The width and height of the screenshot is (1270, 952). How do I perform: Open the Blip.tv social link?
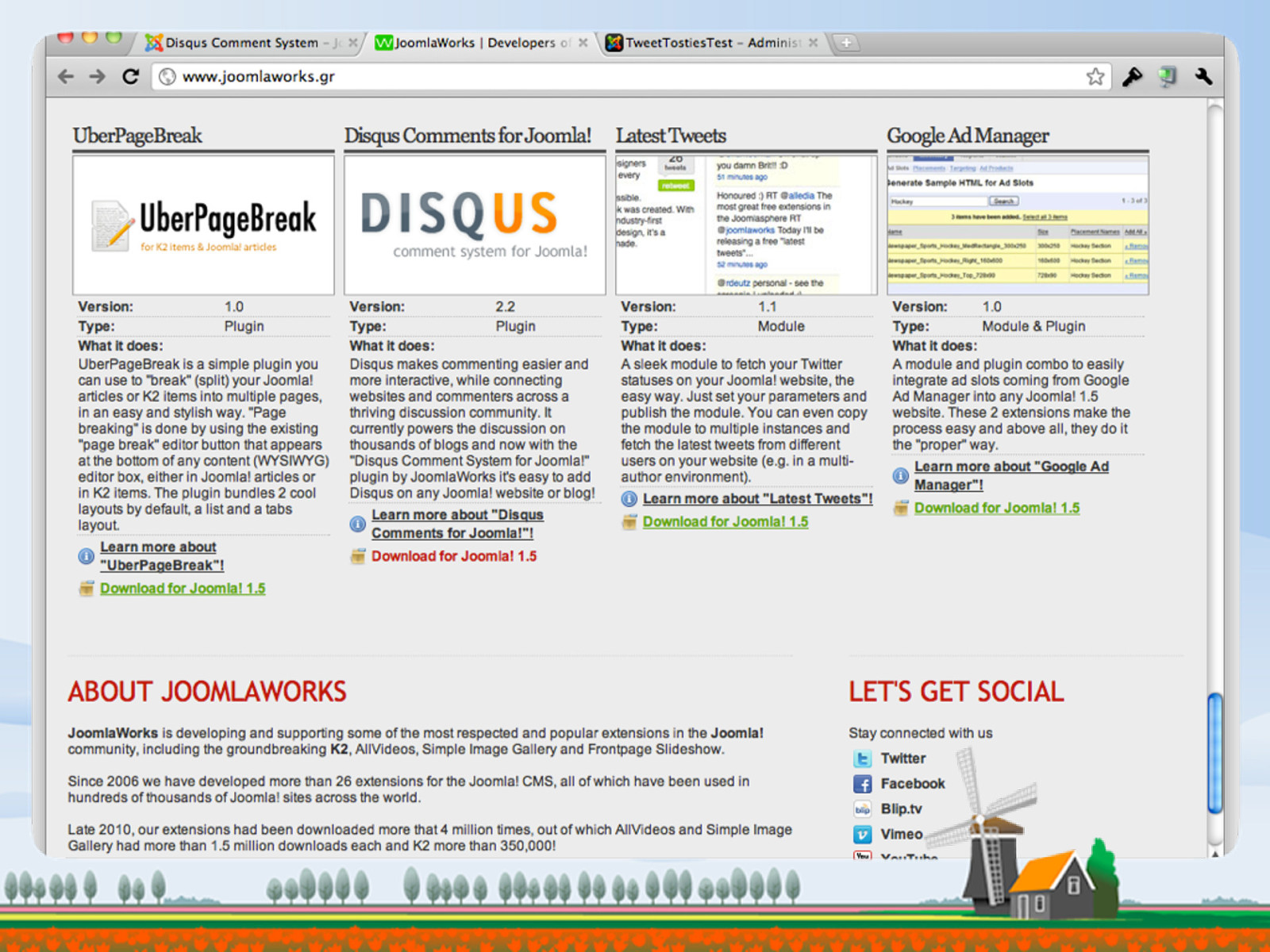click(901, 809)
